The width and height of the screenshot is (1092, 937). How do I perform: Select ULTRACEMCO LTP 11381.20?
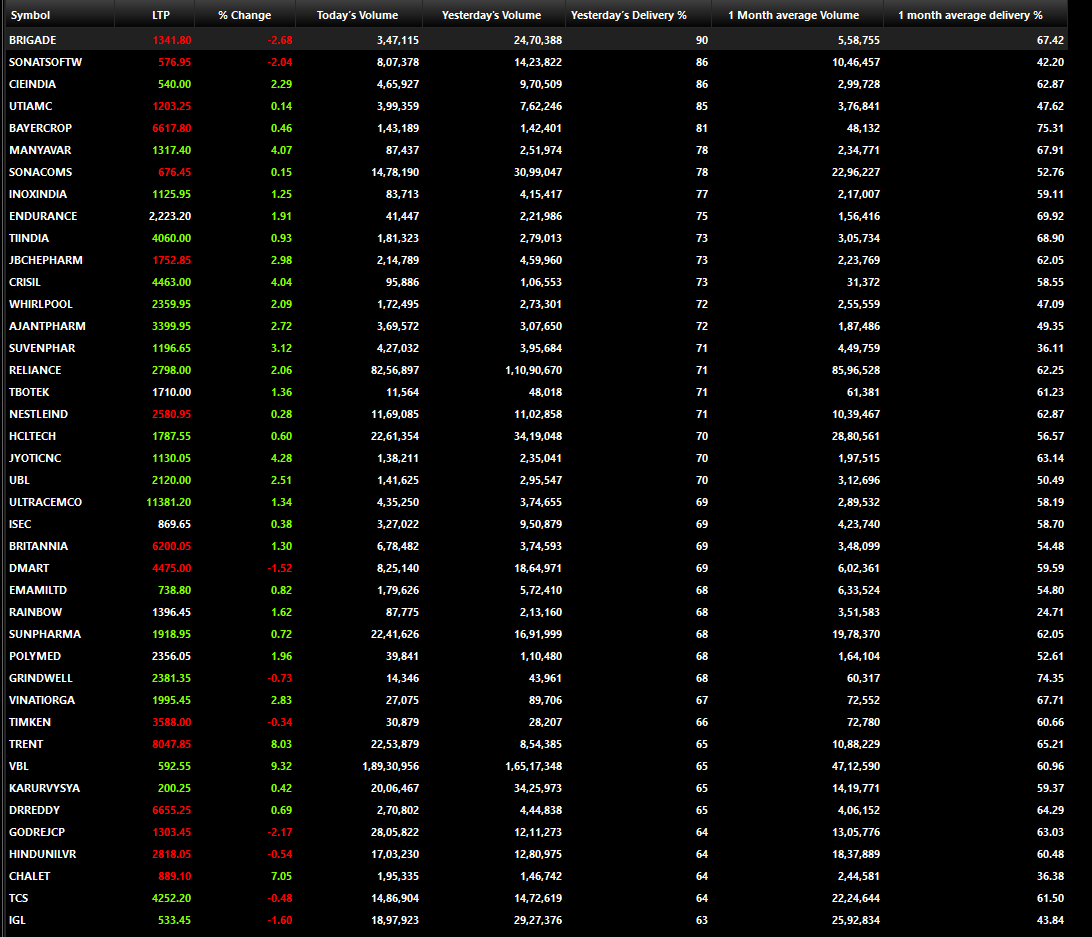pos(169,502)
